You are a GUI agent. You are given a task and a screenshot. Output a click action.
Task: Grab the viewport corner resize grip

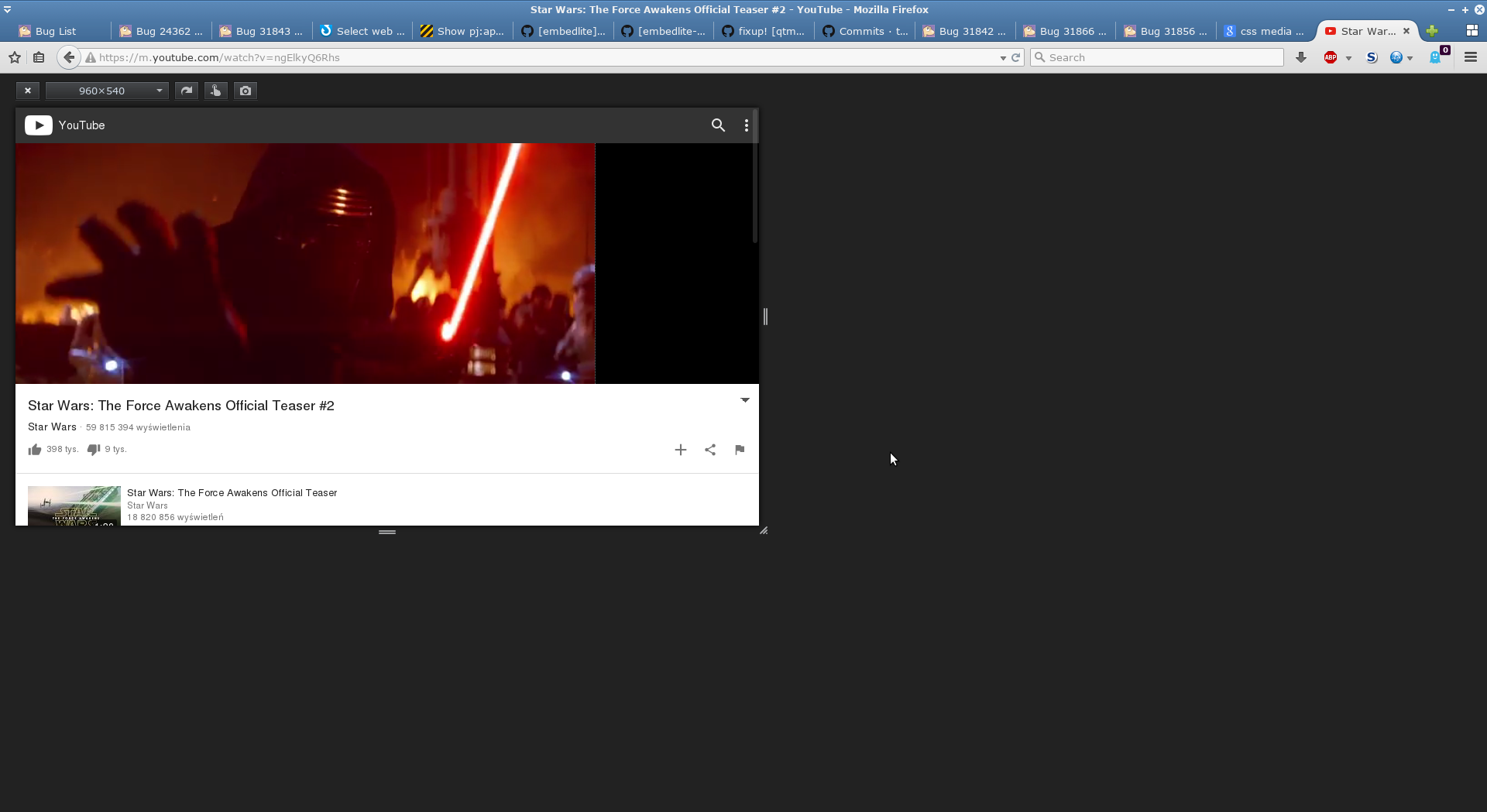tap(764, 531)
